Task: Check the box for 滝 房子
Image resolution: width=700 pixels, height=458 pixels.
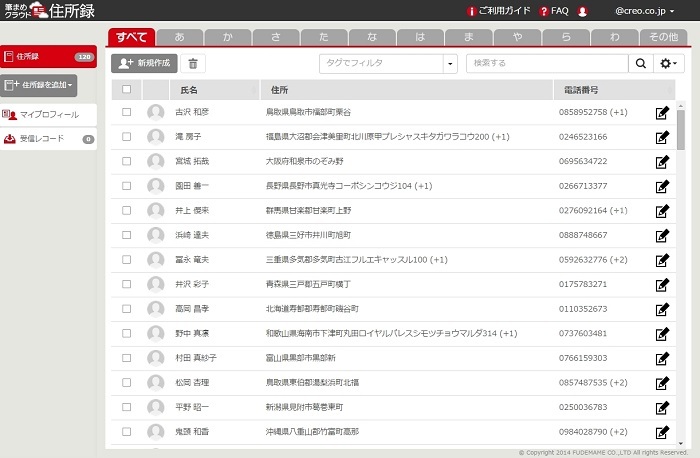Action: (126, 137)
